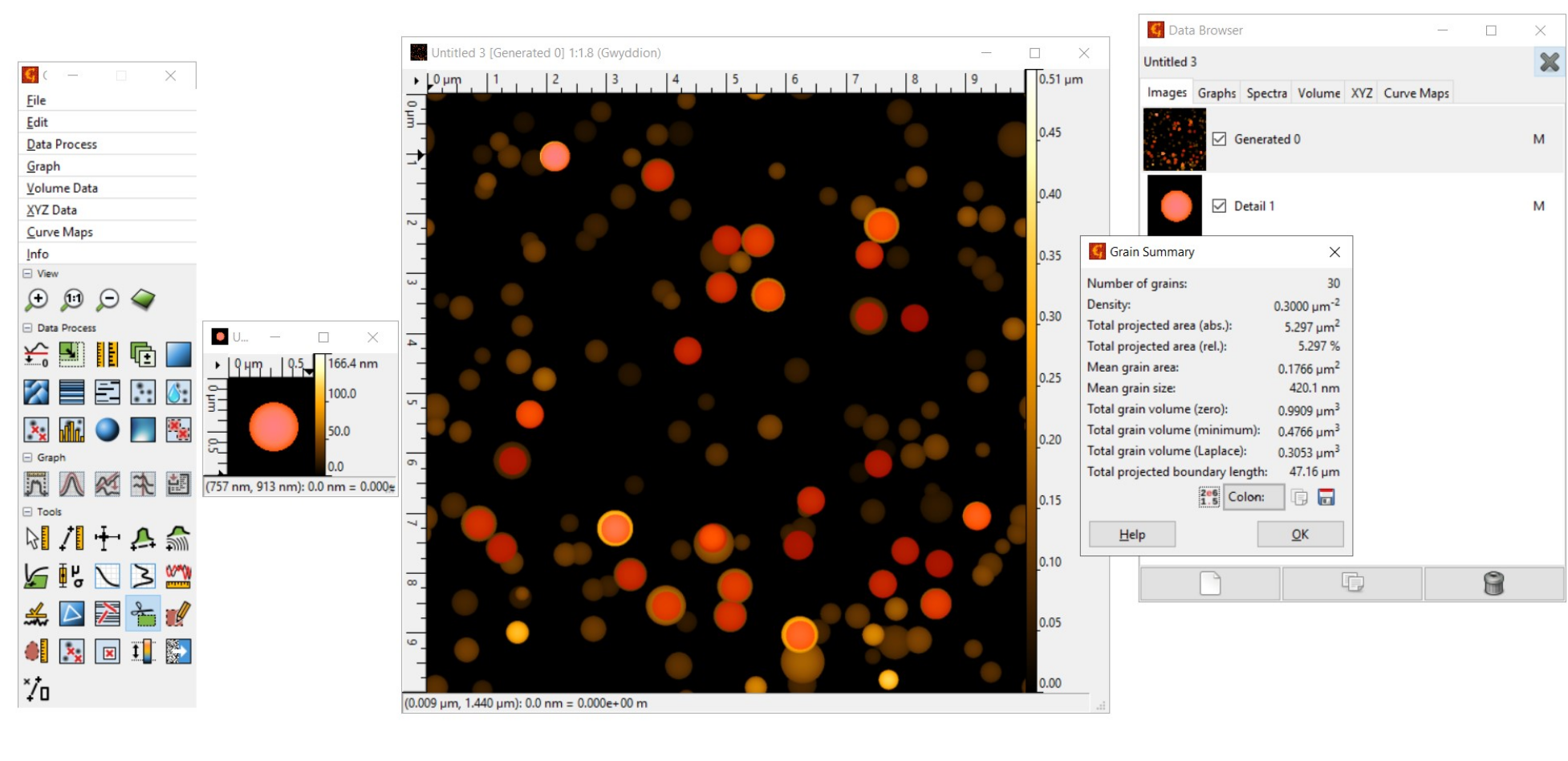Click the trash can delete button
The width and height of the screenshot is (1568, 761).
coord(1493,584)
